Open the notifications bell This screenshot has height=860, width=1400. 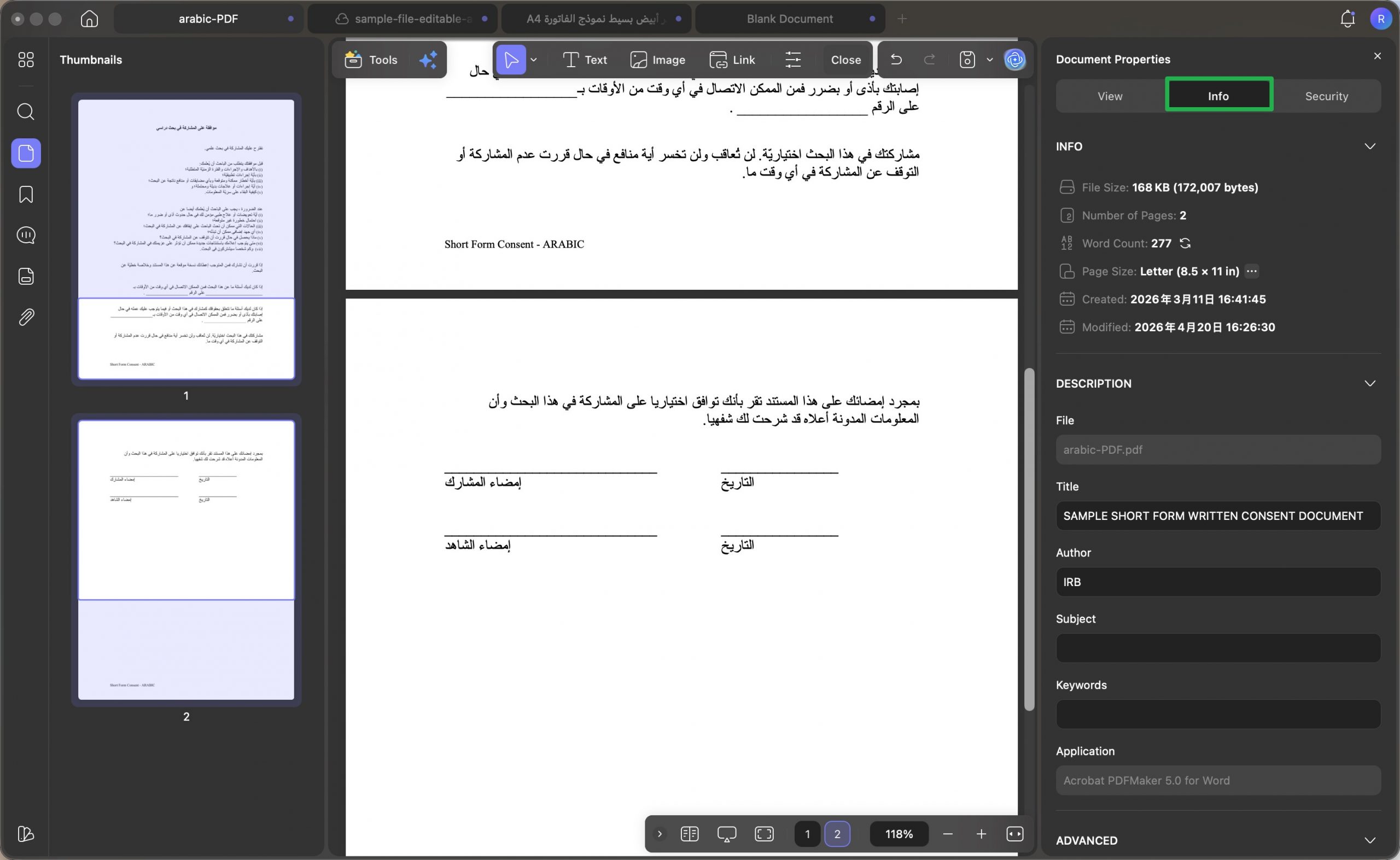point(1347,19)
